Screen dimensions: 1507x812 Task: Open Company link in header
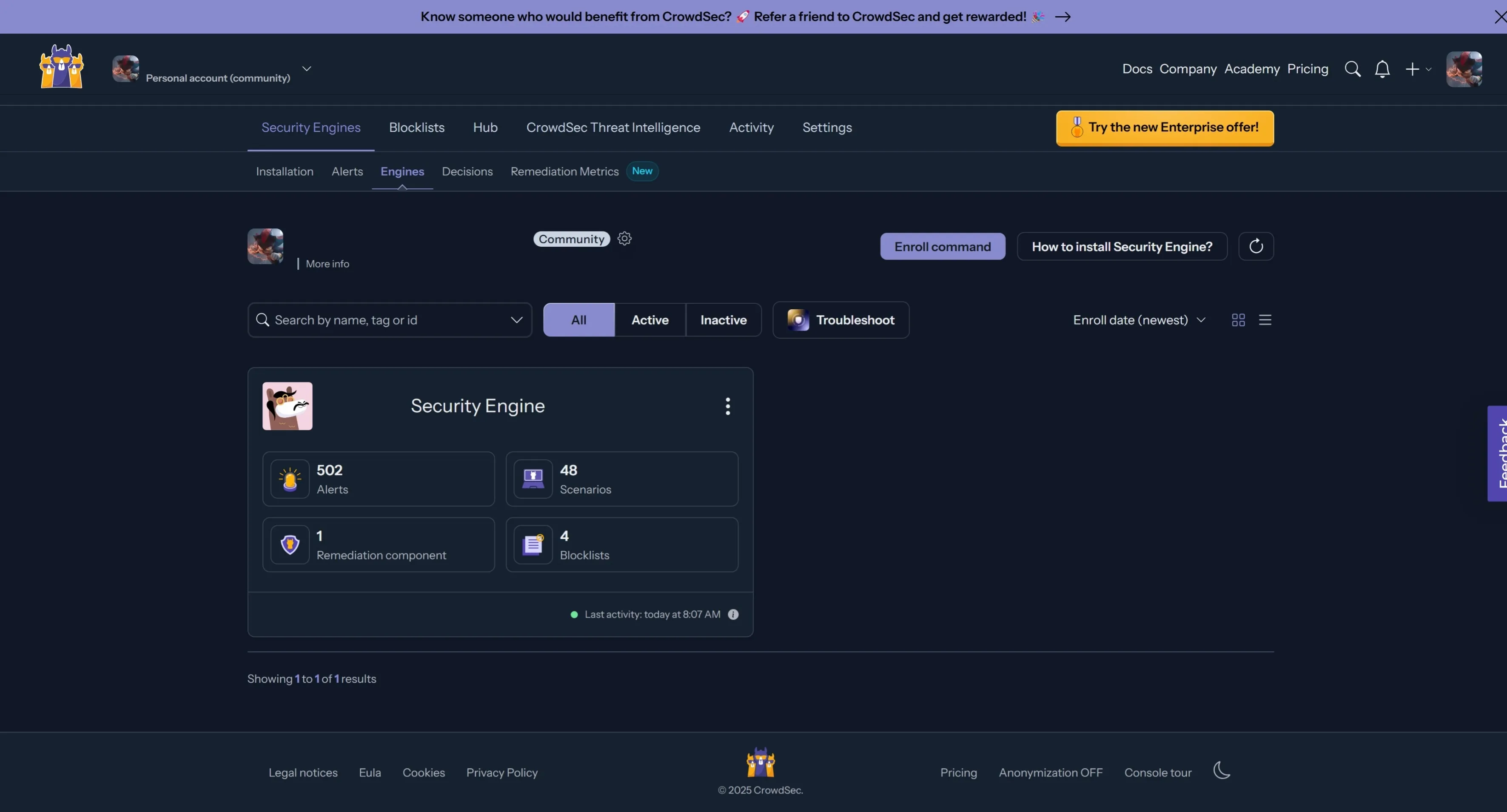[1188, 69]
